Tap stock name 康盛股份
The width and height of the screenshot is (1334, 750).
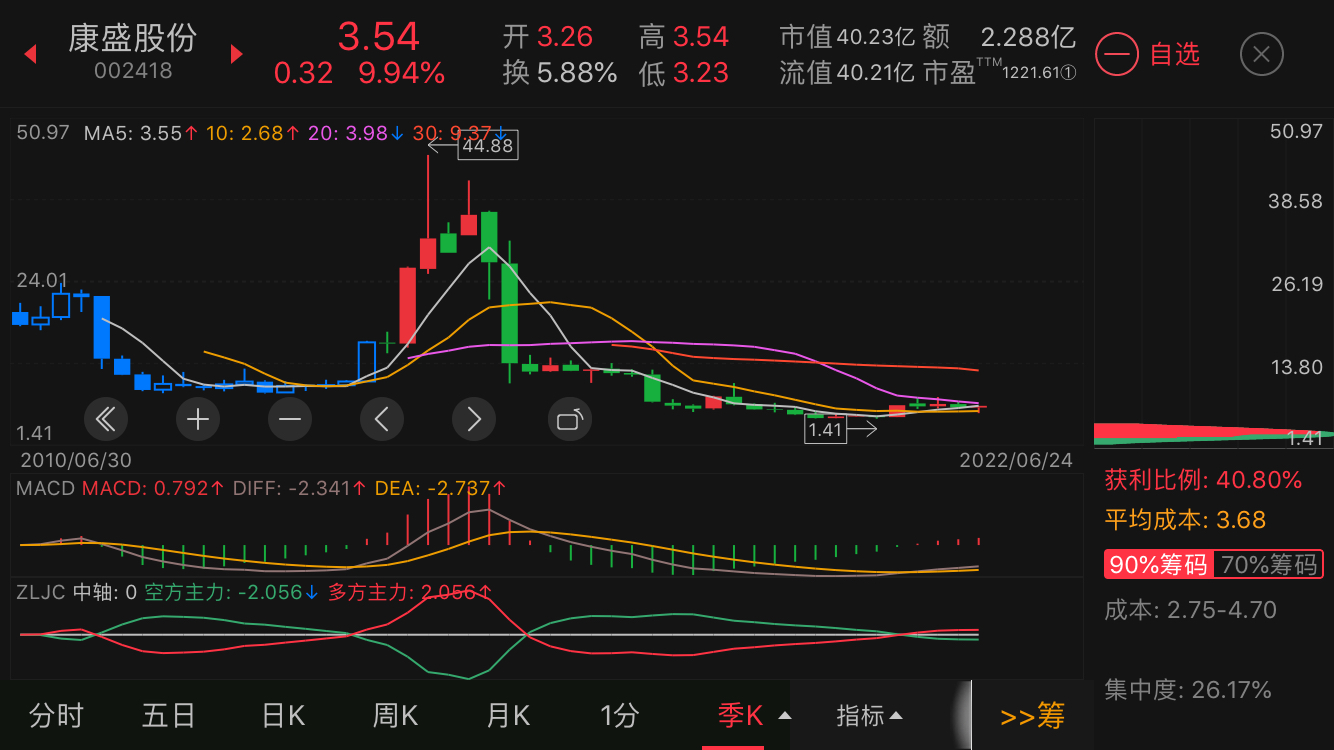(132, 38)
